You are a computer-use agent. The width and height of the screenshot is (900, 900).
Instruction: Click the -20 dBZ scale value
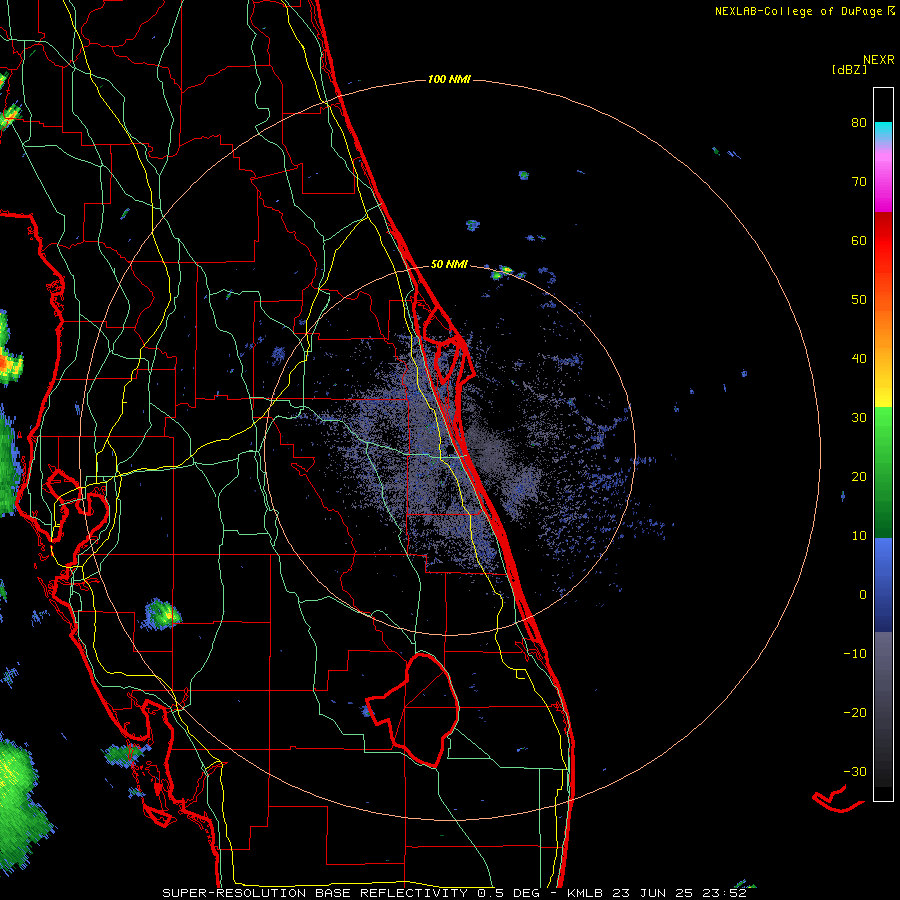pos(855,712)
